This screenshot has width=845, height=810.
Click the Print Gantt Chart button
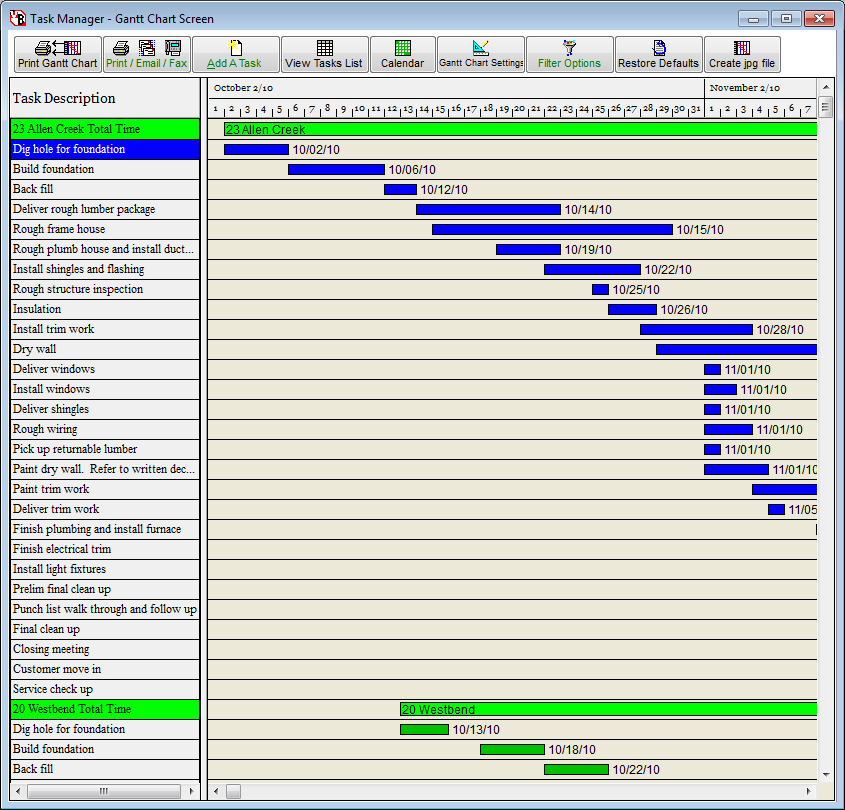click(57, 55)
